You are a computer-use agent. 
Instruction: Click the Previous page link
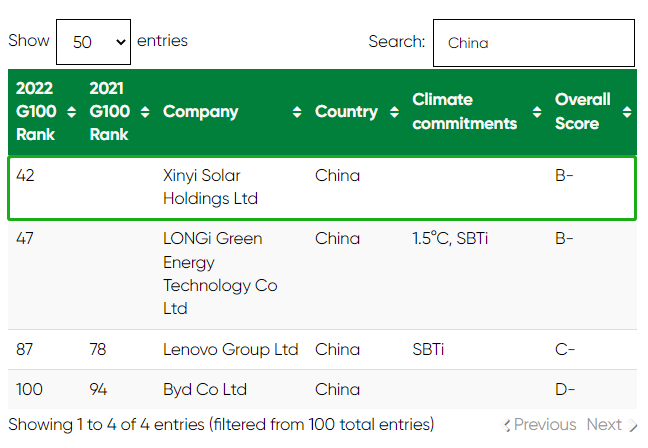click(x=539, y=425)
